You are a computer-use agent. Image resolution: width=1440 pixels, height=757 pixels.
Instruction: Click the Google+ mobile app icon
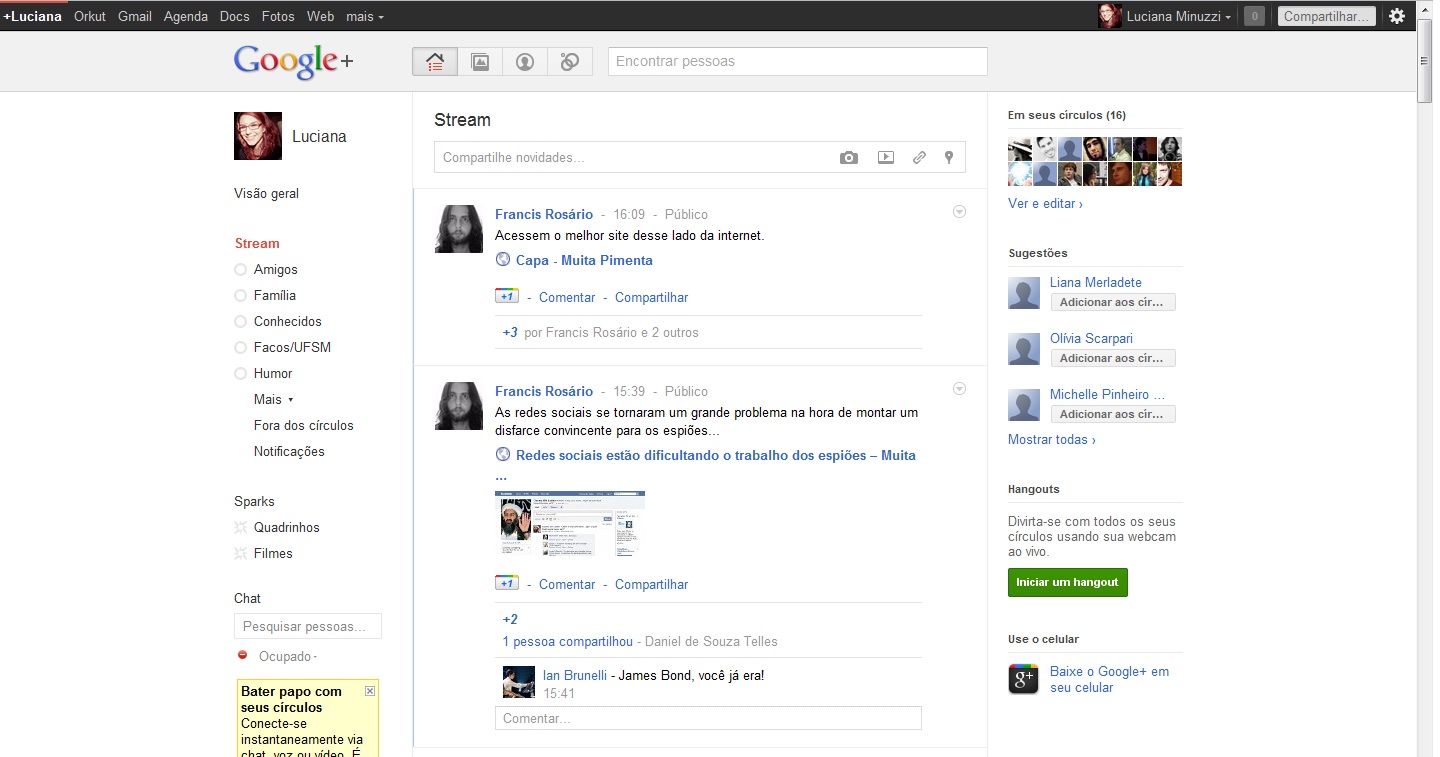click(1023, 679)
